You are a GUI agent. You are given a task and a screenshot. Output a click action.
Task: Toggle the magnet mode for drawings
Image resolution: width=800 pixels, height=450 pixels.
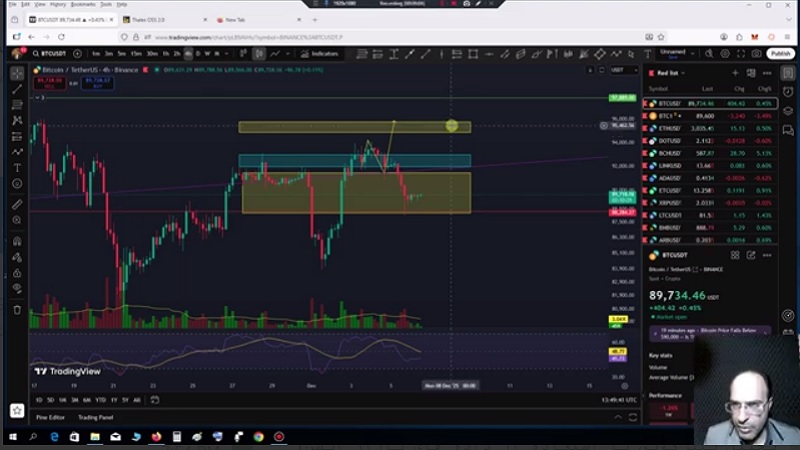[x=17, y=241]
